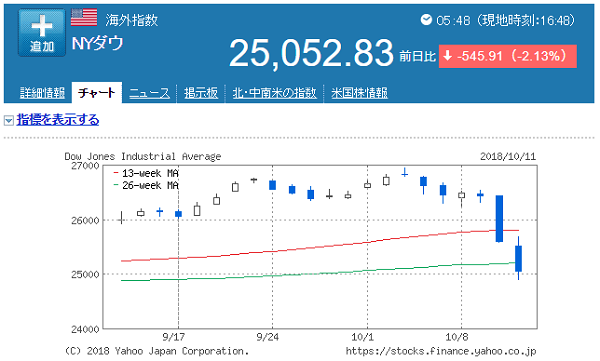Expand the 指標を表示する arrow toggle
The height and width of the screenshot is (361, 600).
tap(9, 121)
